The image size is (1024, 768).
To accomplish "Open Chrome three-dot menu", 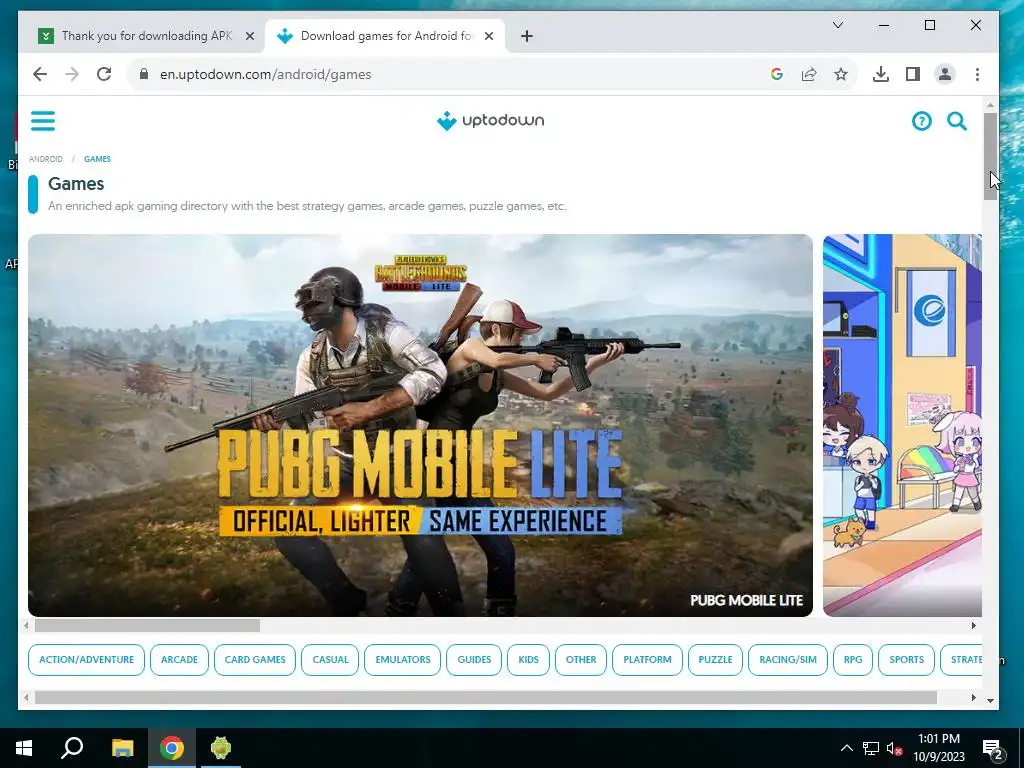I will pos(977,74).
